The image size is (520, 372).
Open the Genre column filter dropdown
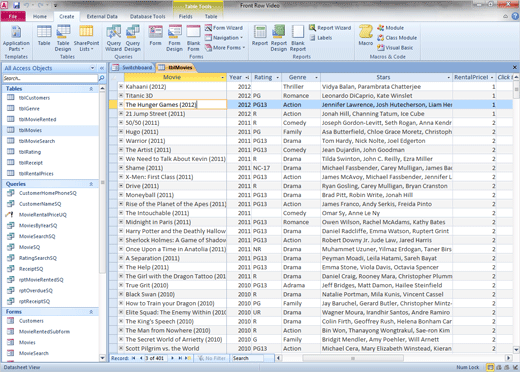point(316,78)
